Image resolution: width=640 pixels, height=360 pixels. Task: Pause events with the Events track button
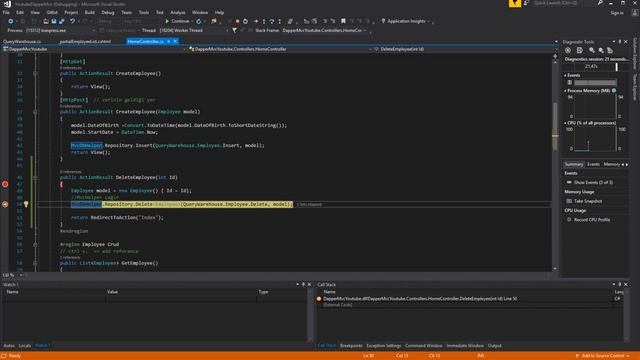[570, 82]
